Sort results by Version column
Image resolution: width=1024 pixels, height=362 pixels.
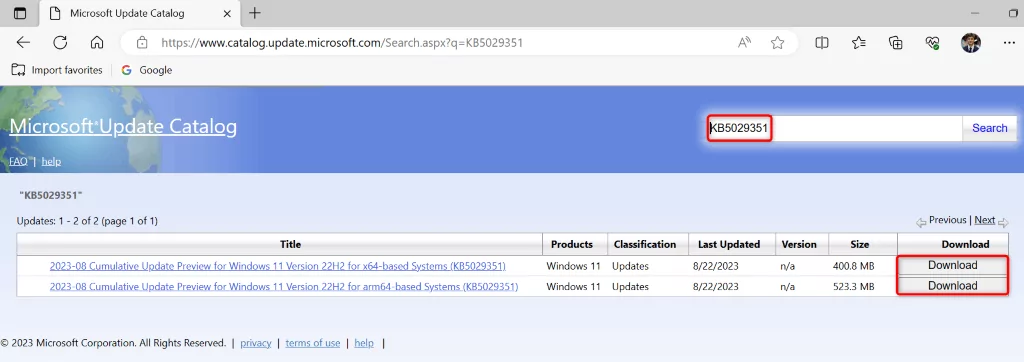tap(799, 244)
